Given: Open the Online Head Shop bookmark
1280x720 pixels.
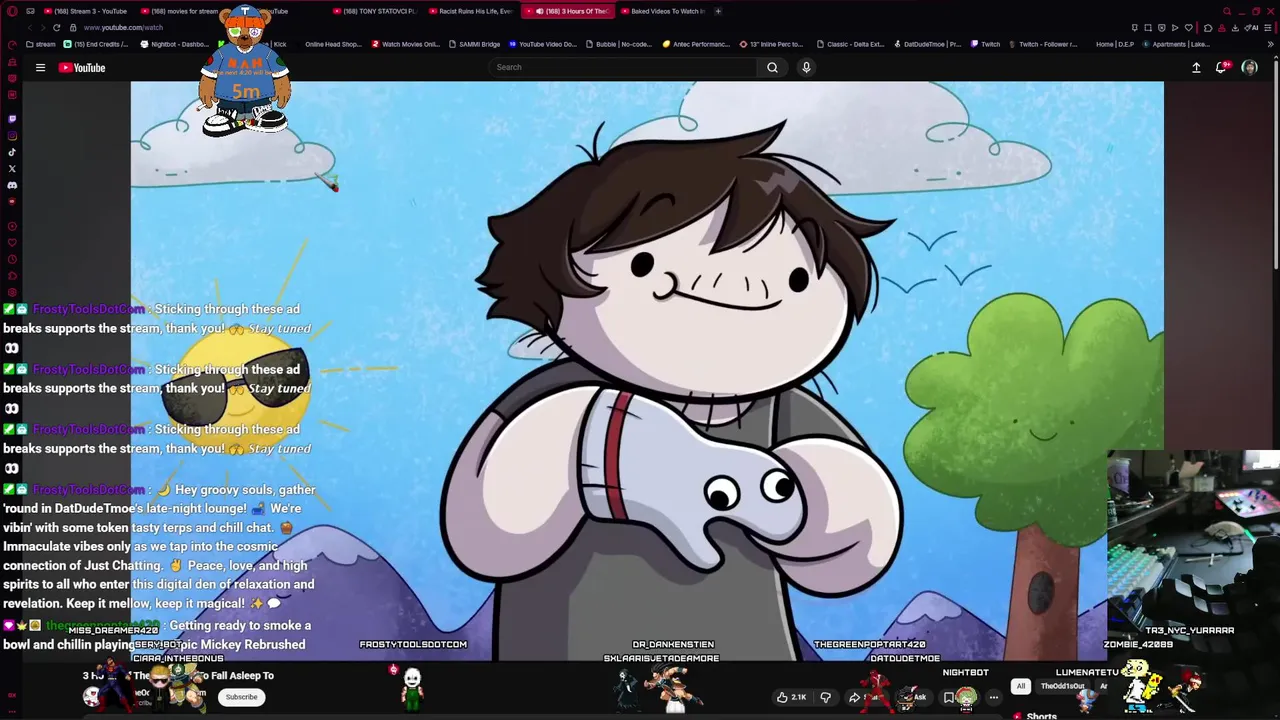Looking at the screenshot, I should (x=333, y=44).
